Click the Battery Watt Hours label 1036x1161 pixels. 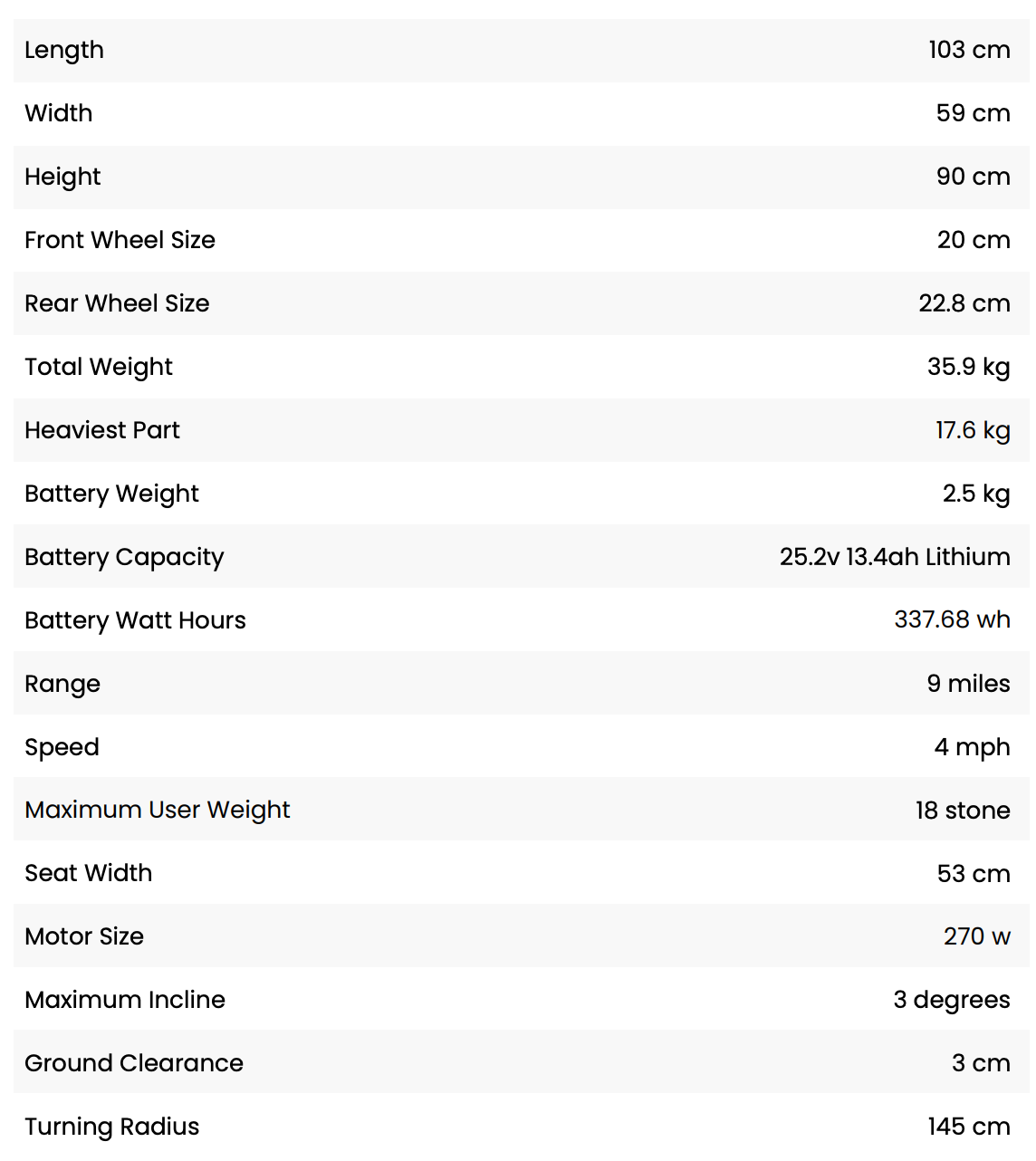pyautogui.click(x=135, y=620)
